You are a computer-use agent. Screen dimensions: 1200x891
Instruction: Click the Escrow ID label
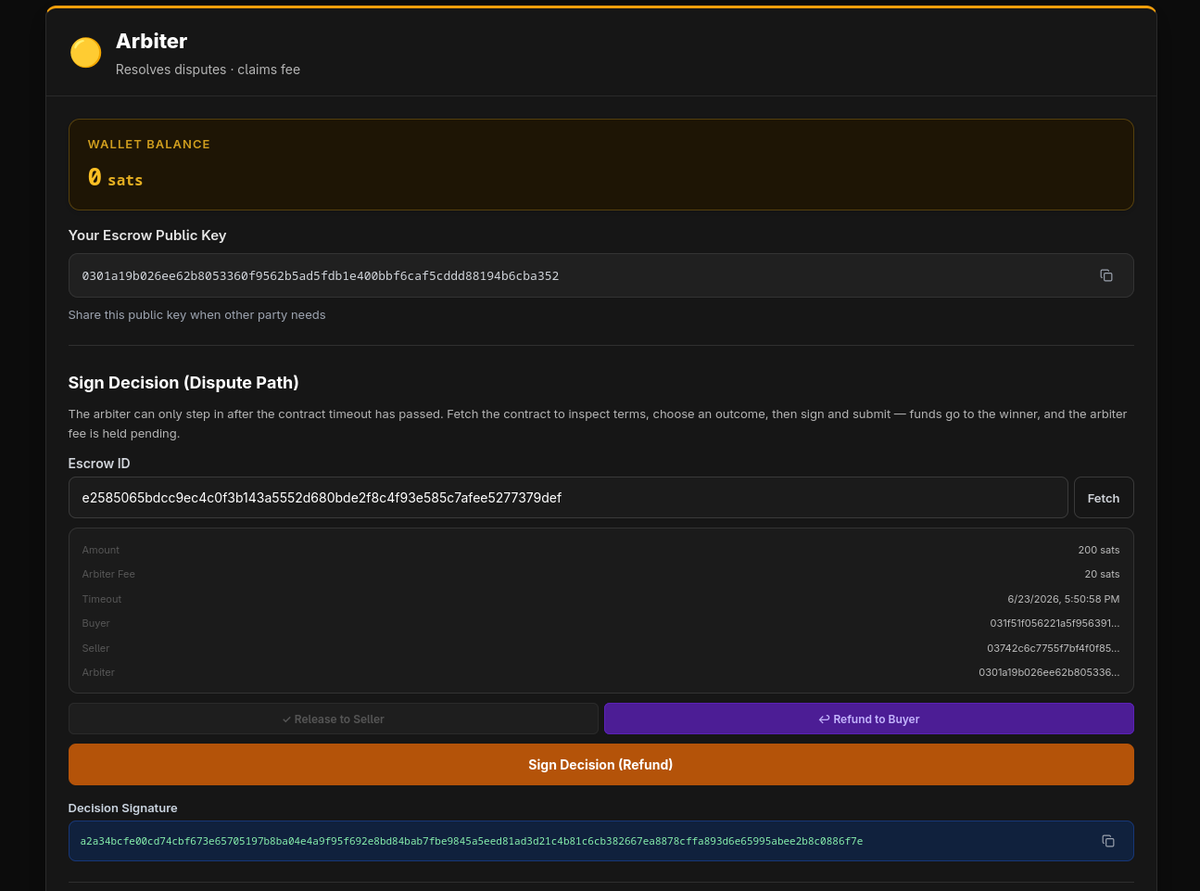(99, 463)
